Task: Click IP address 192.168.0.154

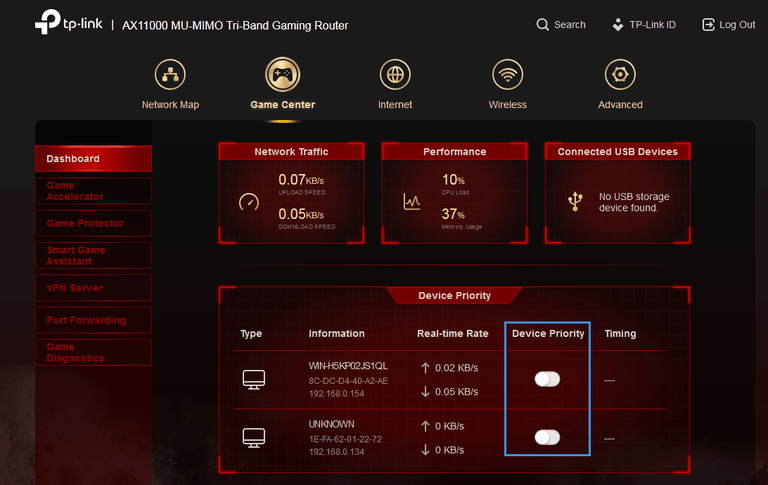Action: [x=336, y=393]
